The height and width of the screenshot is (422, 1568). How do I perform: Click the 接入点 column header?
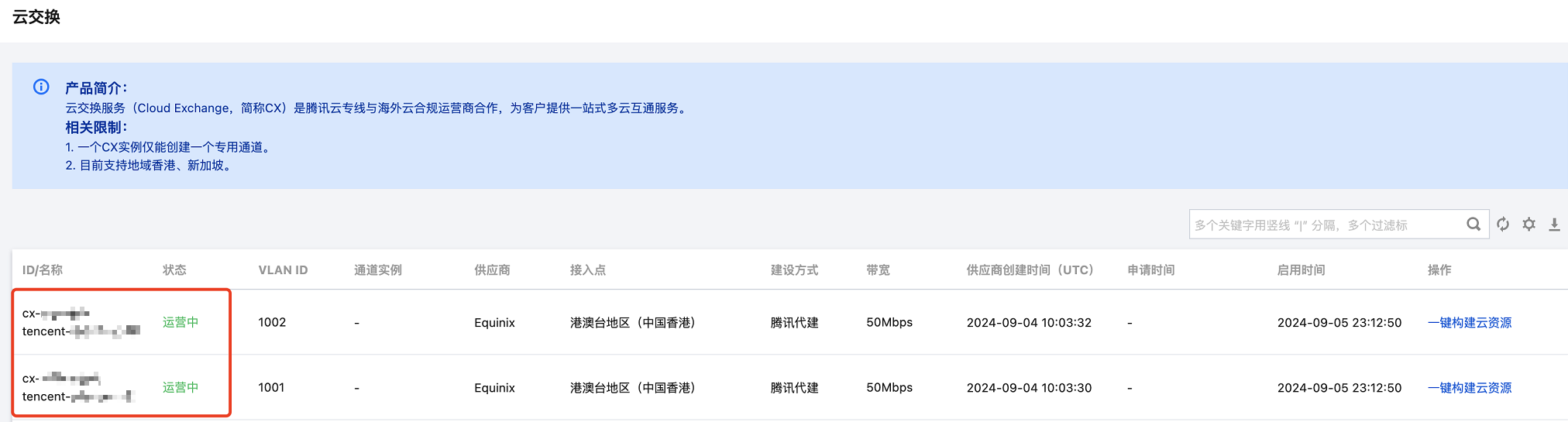pos(588,270)
